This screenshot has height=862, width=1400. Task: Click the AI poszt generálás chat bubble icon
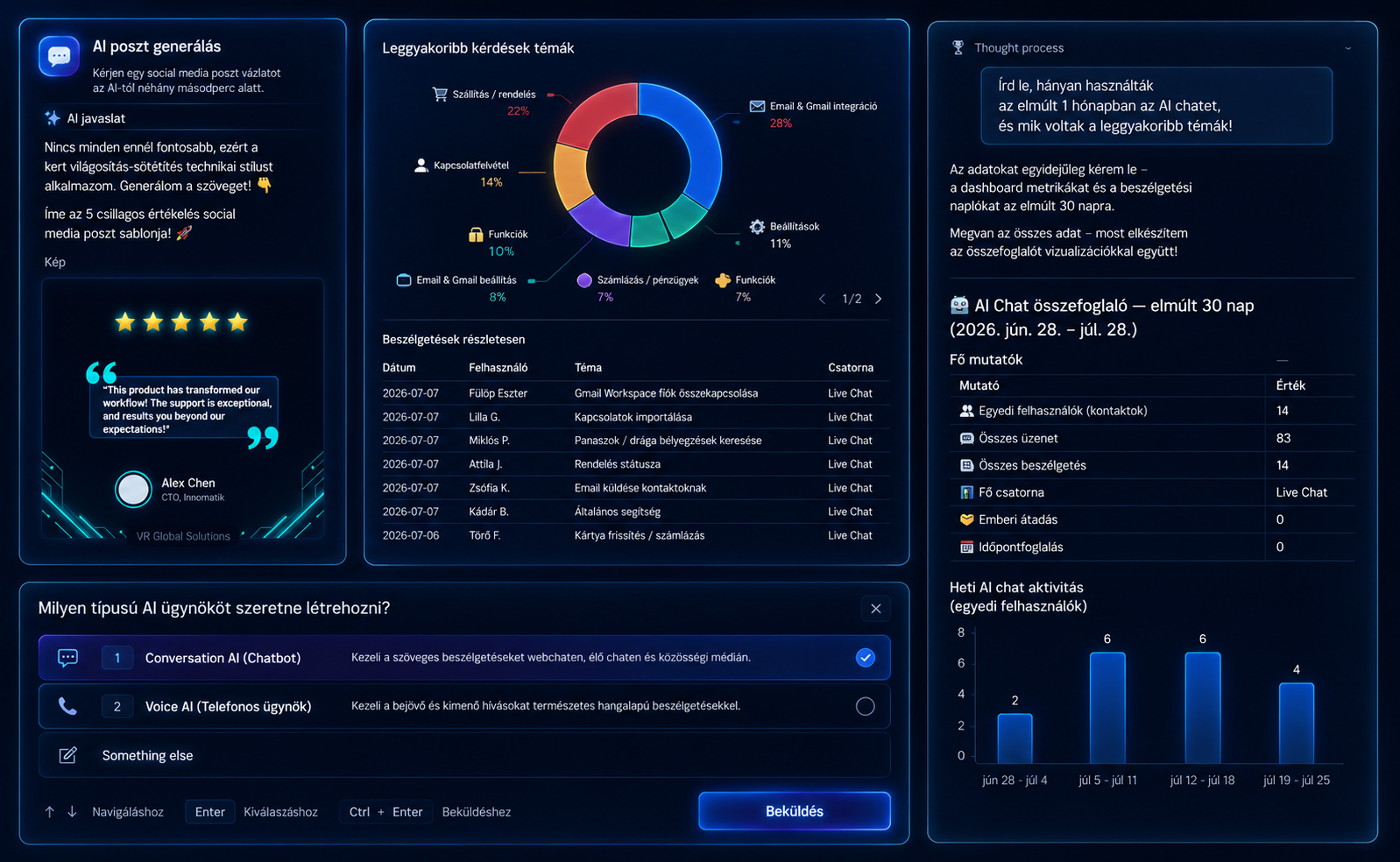click(59, 57)
